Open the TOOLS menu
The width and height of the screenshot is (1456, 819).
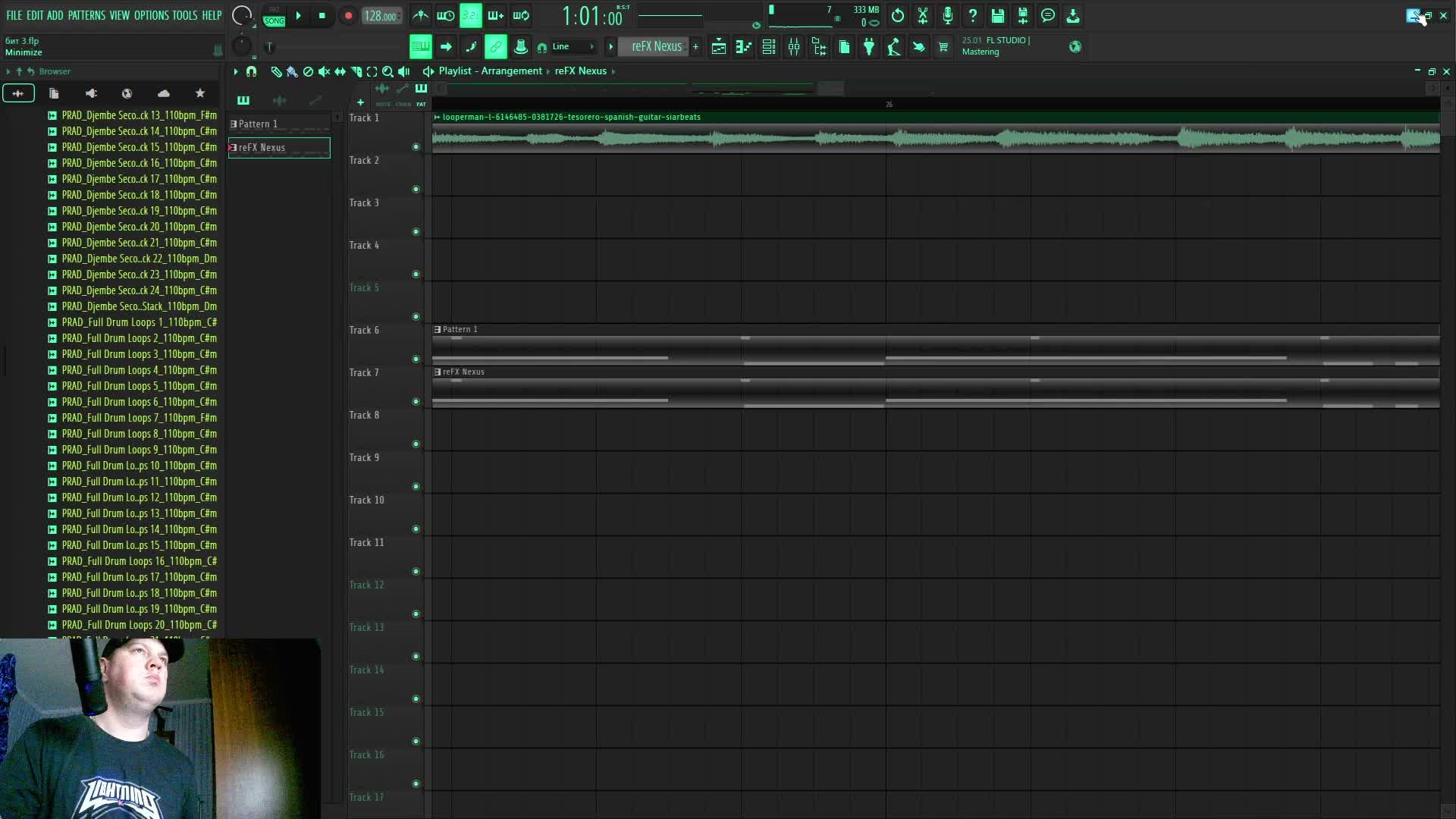tap(184, 15)
